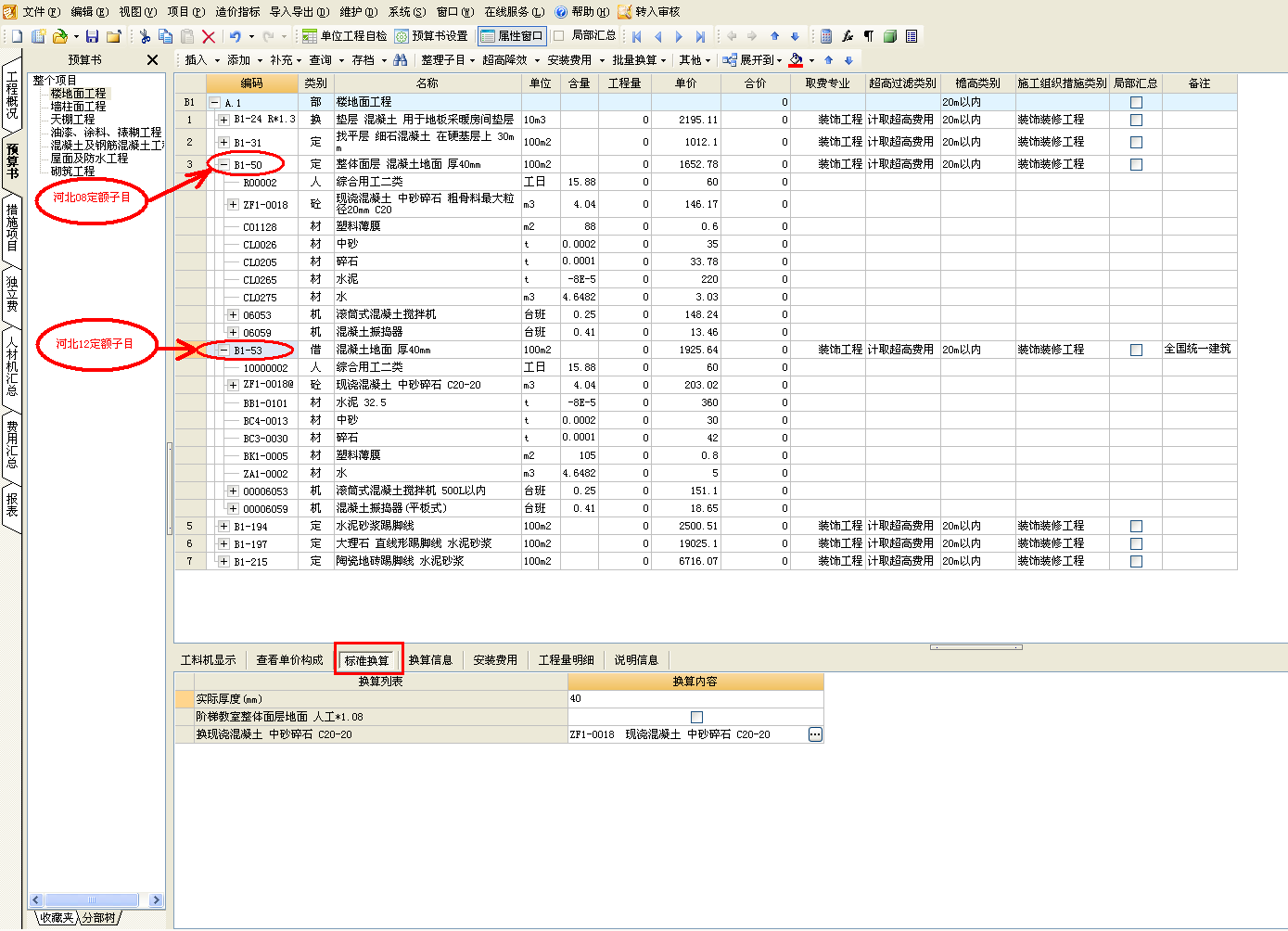Open 单位工程自检 self-check tool

[x=345, y=36]
